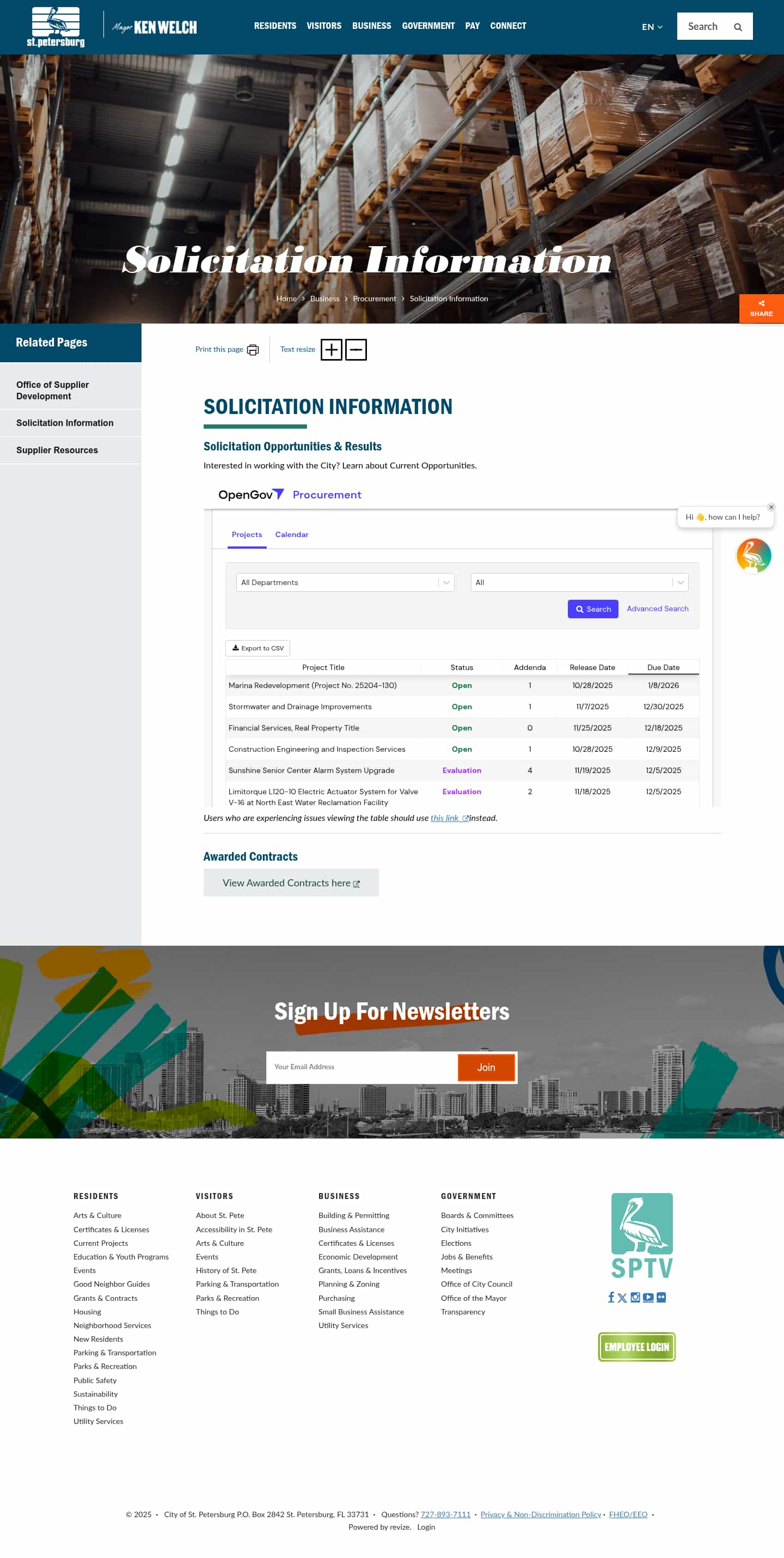Open Privacy & Non-Discrimination Policy link
This screenshot has height=1558, width=784.
coord(541,1515)
